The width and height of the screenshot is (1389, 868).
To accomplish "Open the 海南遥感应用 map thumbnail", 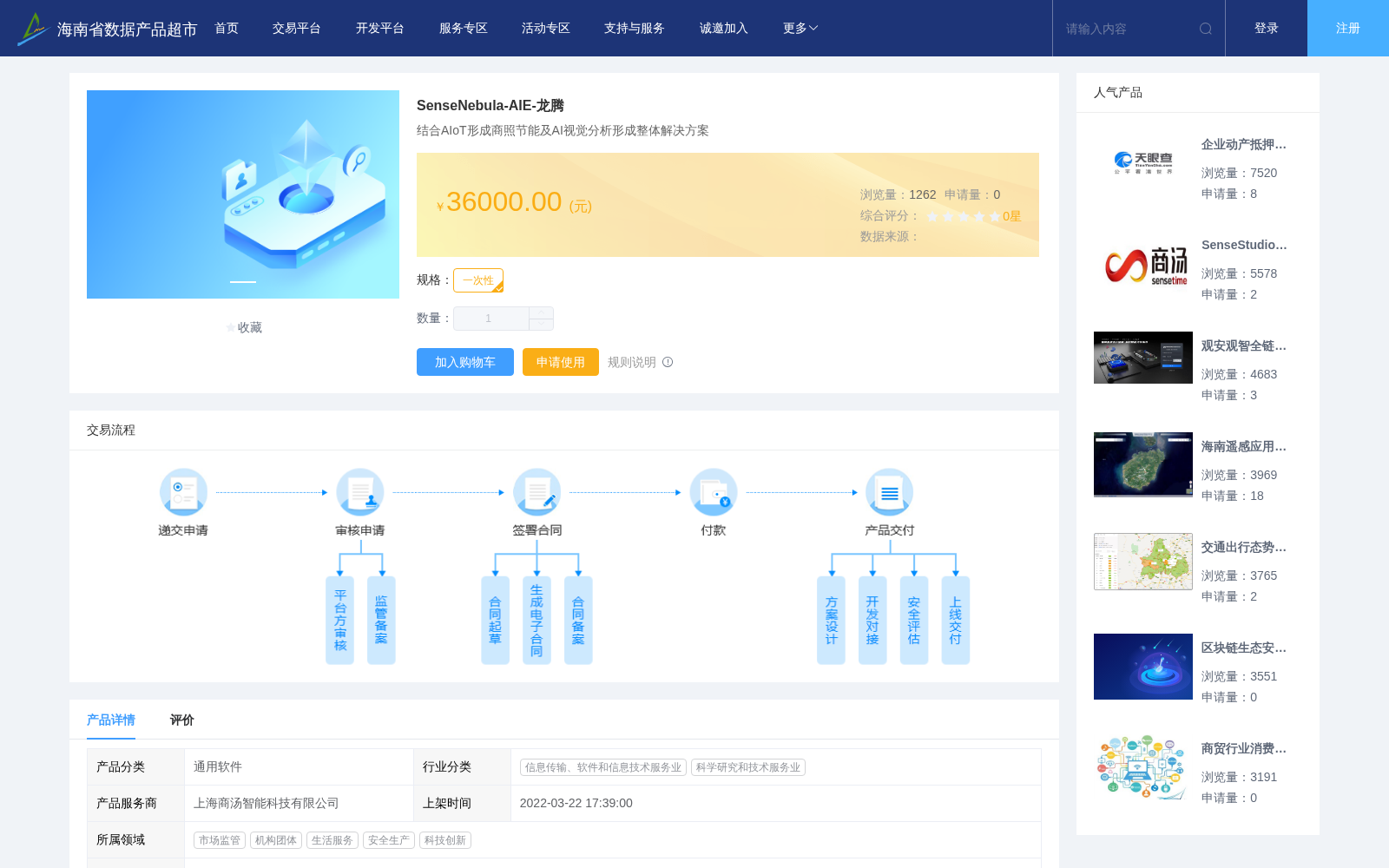I will pos(1143,464).
